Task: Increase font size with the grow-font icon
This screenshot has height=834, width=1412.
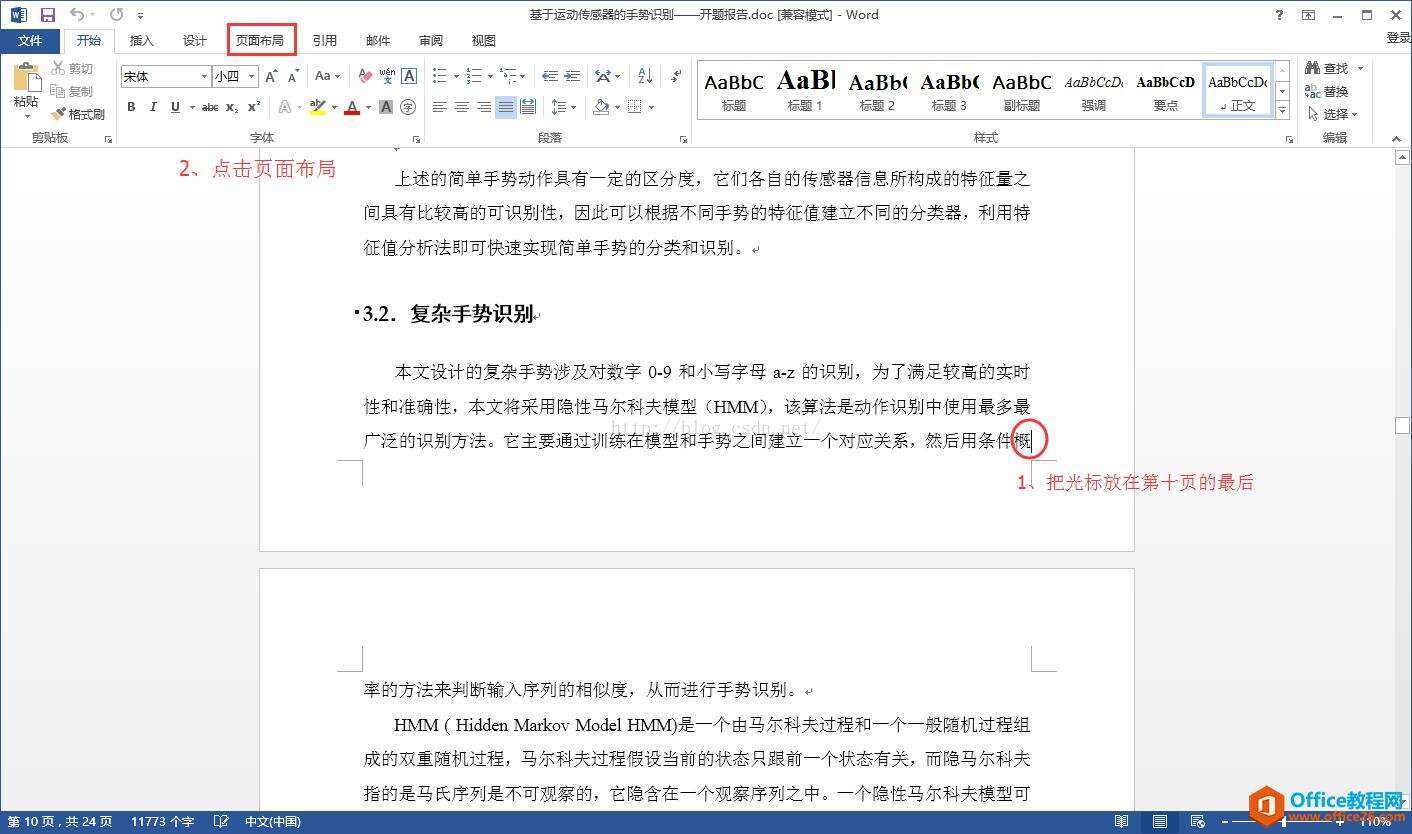Action: coord(271,76)
